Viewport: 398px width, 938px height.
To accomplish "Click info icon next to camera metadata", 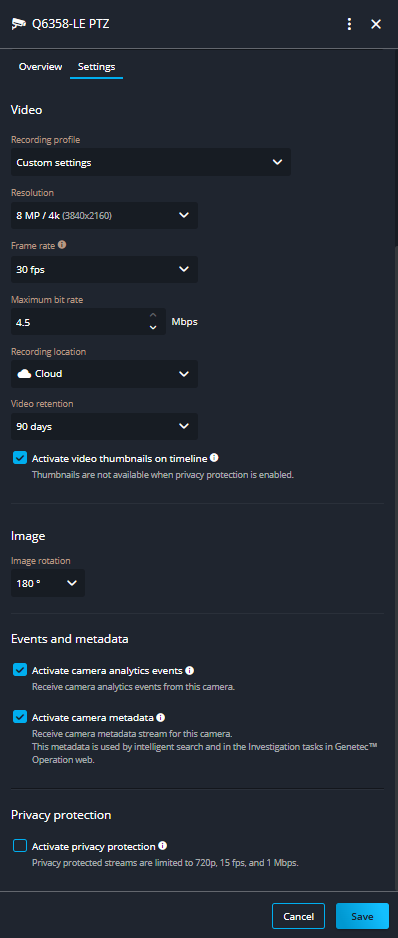I will point(160,717).
